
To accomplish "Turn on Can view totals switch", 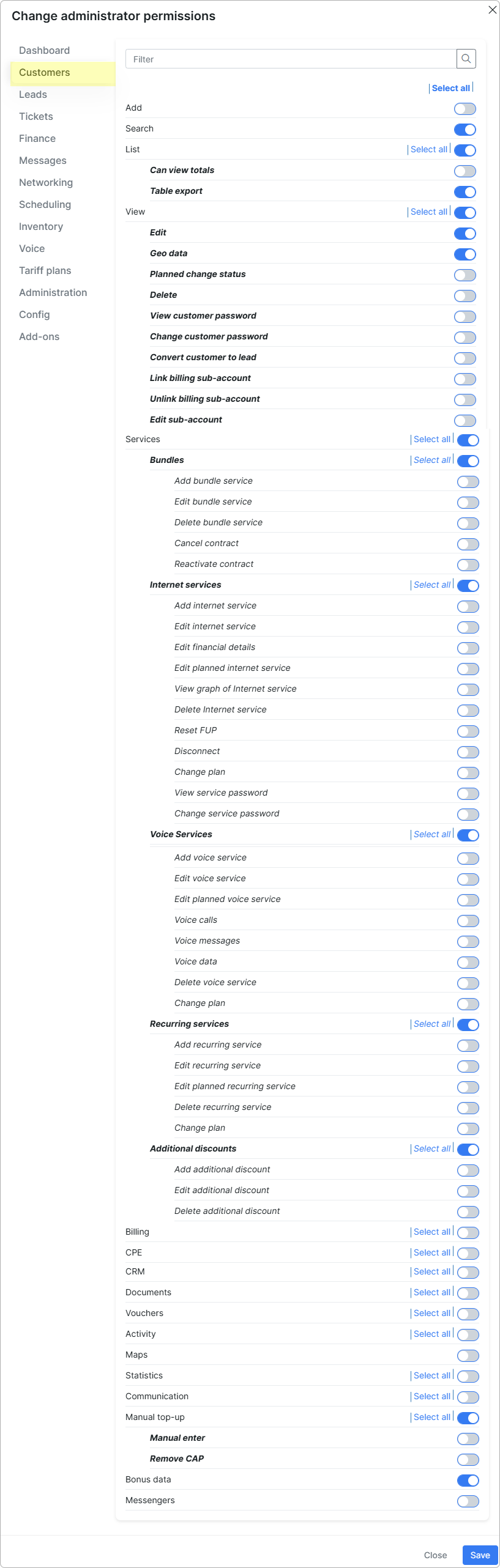I will (x=465, y=171).
